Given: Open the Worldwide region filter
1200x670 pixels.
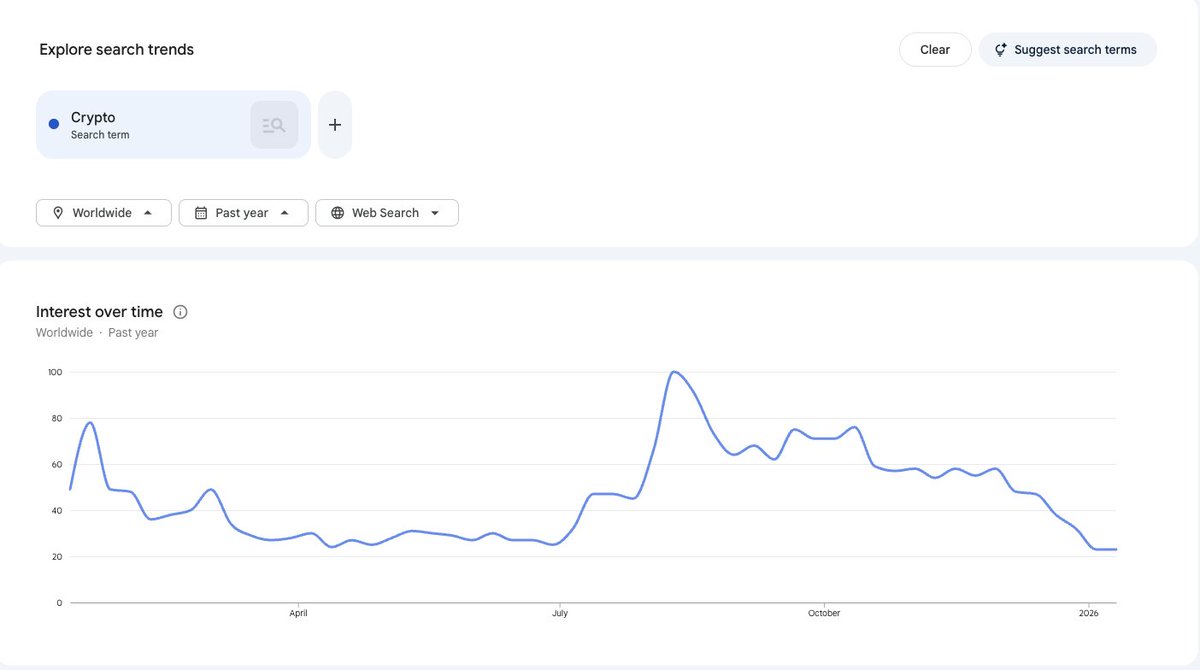Looking at the screenshot, I should click(x=103, y=212).
